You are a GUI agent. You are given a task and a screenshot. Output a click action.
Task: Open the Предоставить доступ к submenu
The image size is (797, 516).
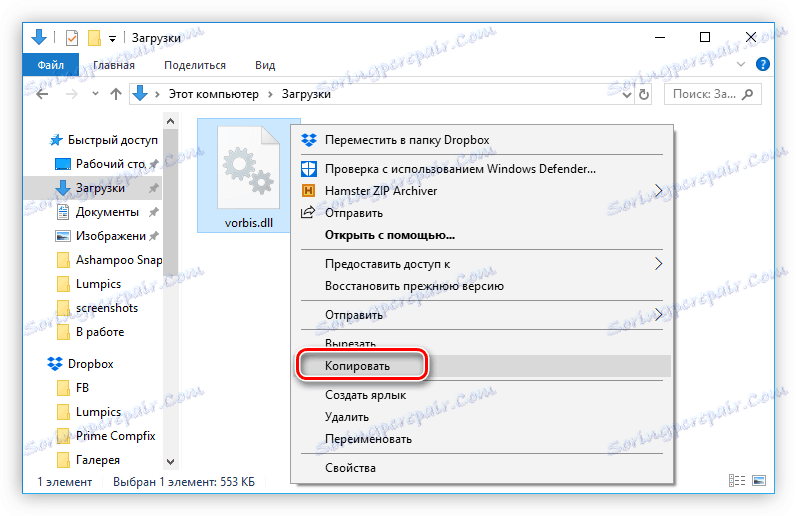click(482, 264)
